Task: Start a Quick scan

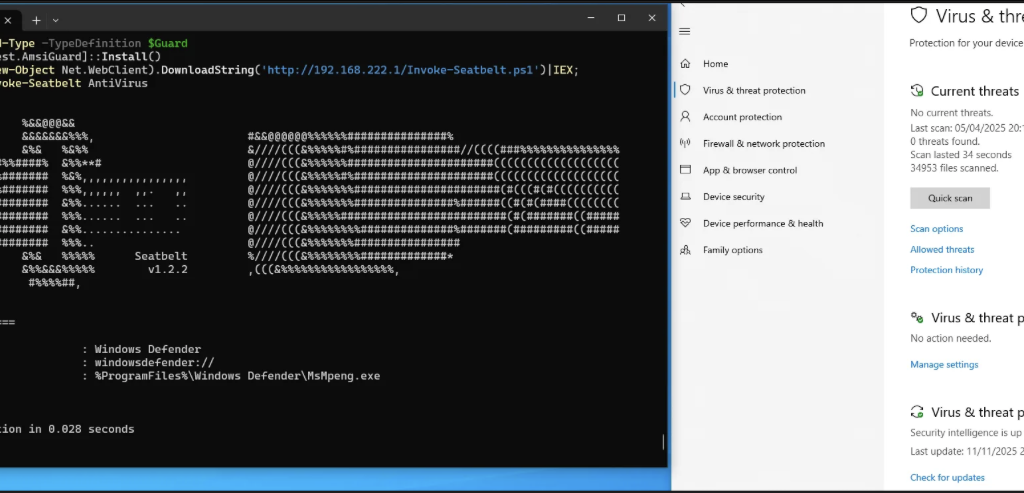Action: coord(950,198)
